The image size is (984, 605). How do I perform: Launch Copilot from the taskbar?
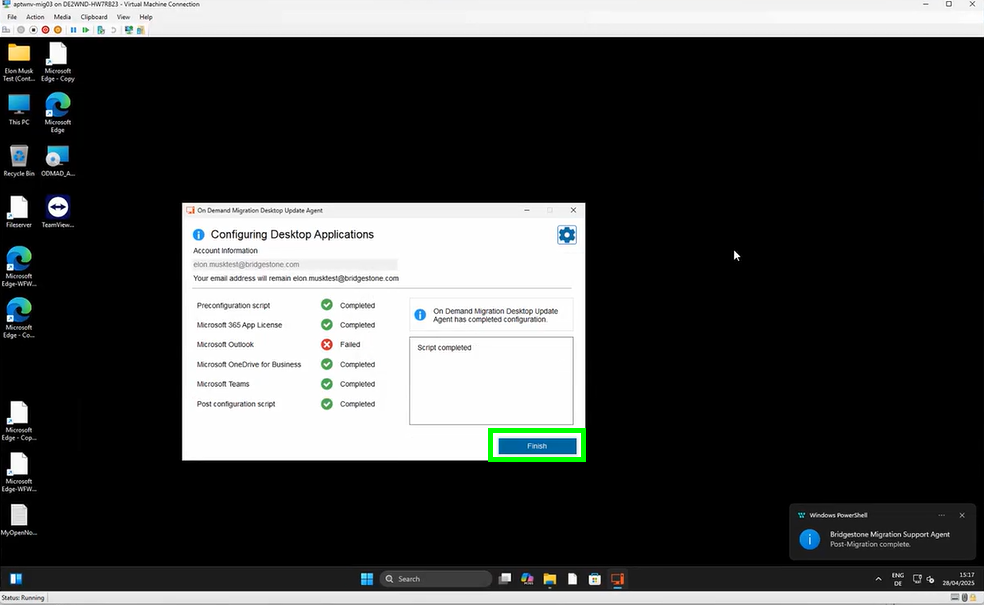[x=527, y=579]
